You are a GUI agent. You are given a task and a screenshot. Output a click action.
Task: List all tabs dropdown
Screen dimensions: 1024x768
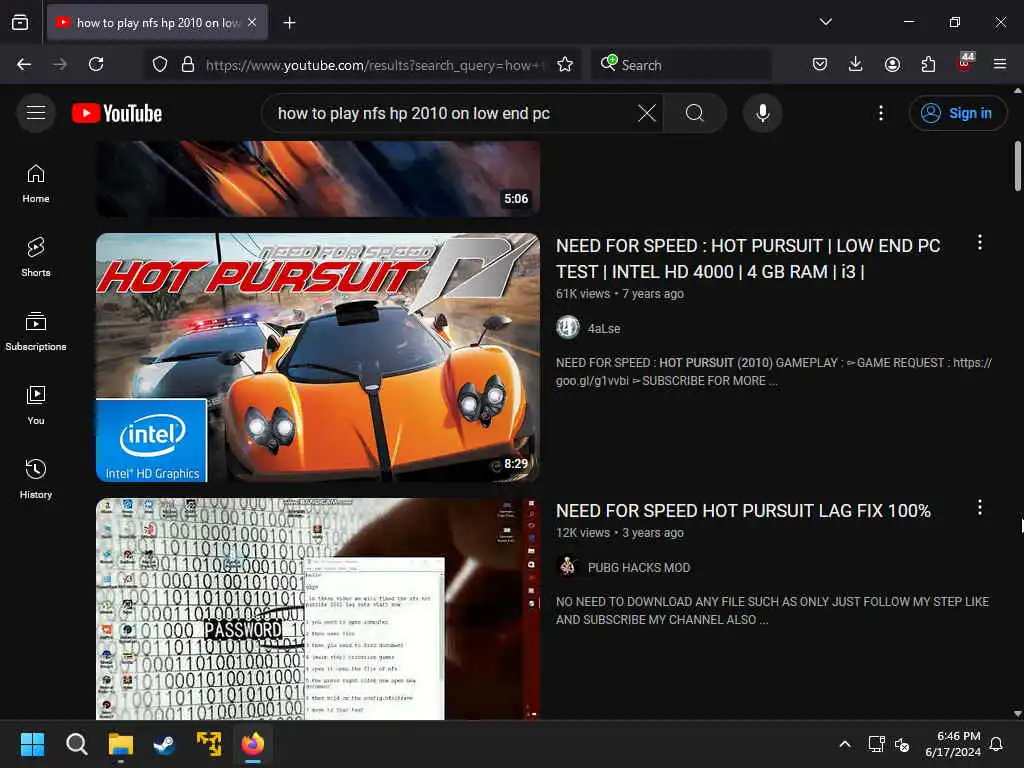(x=825, y=22)
